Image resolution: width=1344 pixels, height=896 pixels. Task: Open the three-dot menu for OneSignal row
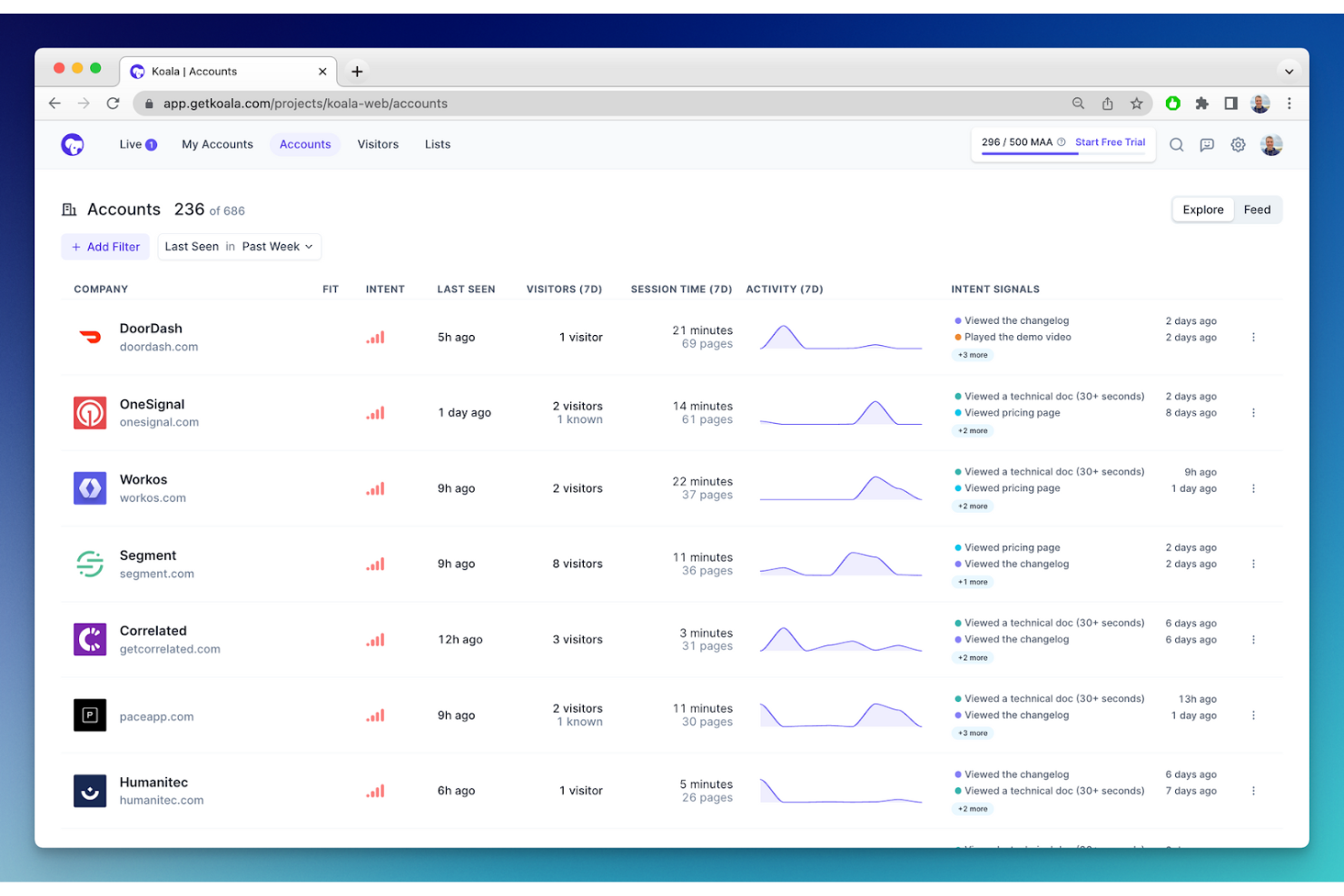(1253, 413)
